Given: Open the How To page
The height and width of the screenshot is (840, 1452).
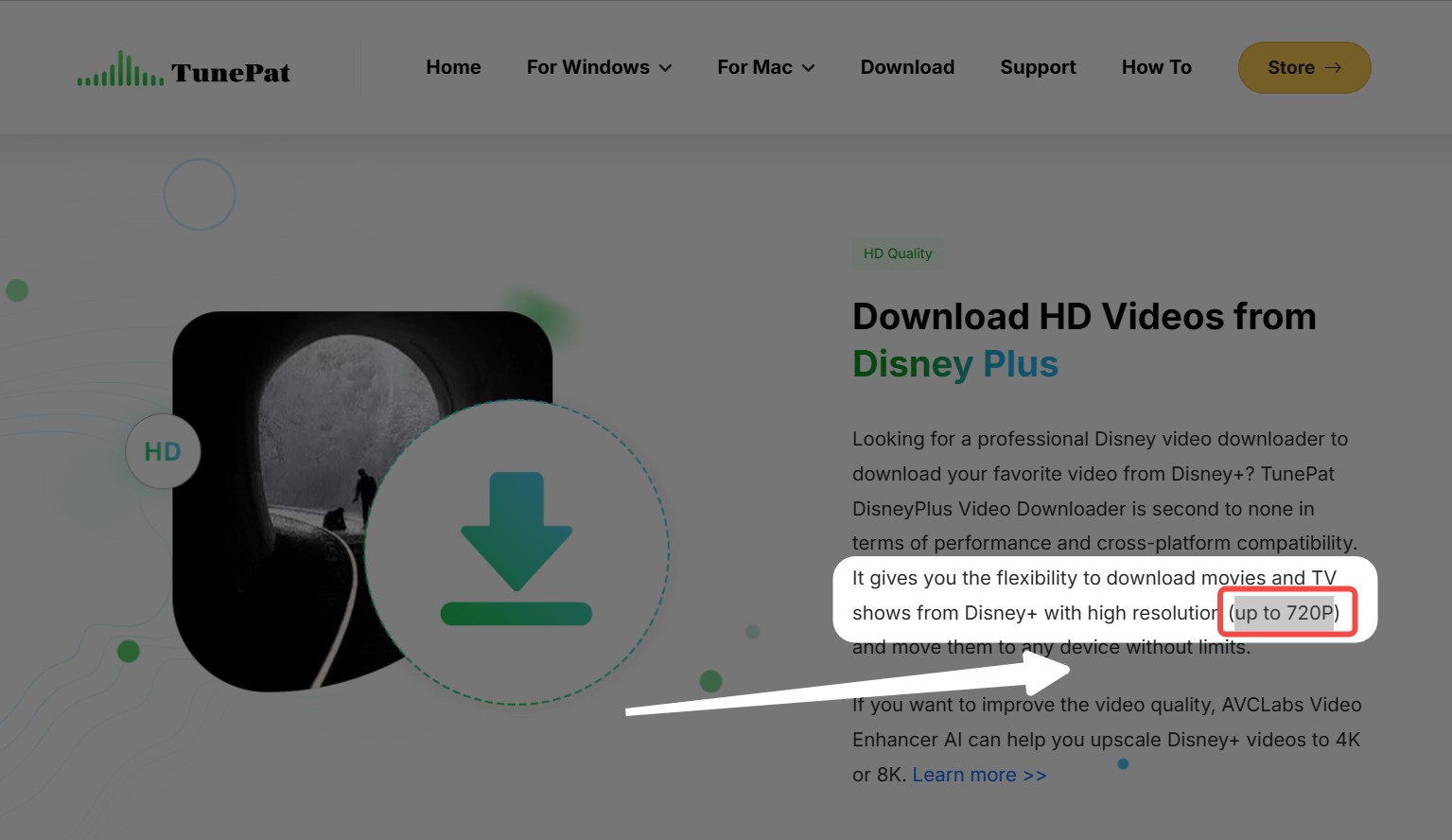Looking at the screenshot, I should click(1156, 67).
